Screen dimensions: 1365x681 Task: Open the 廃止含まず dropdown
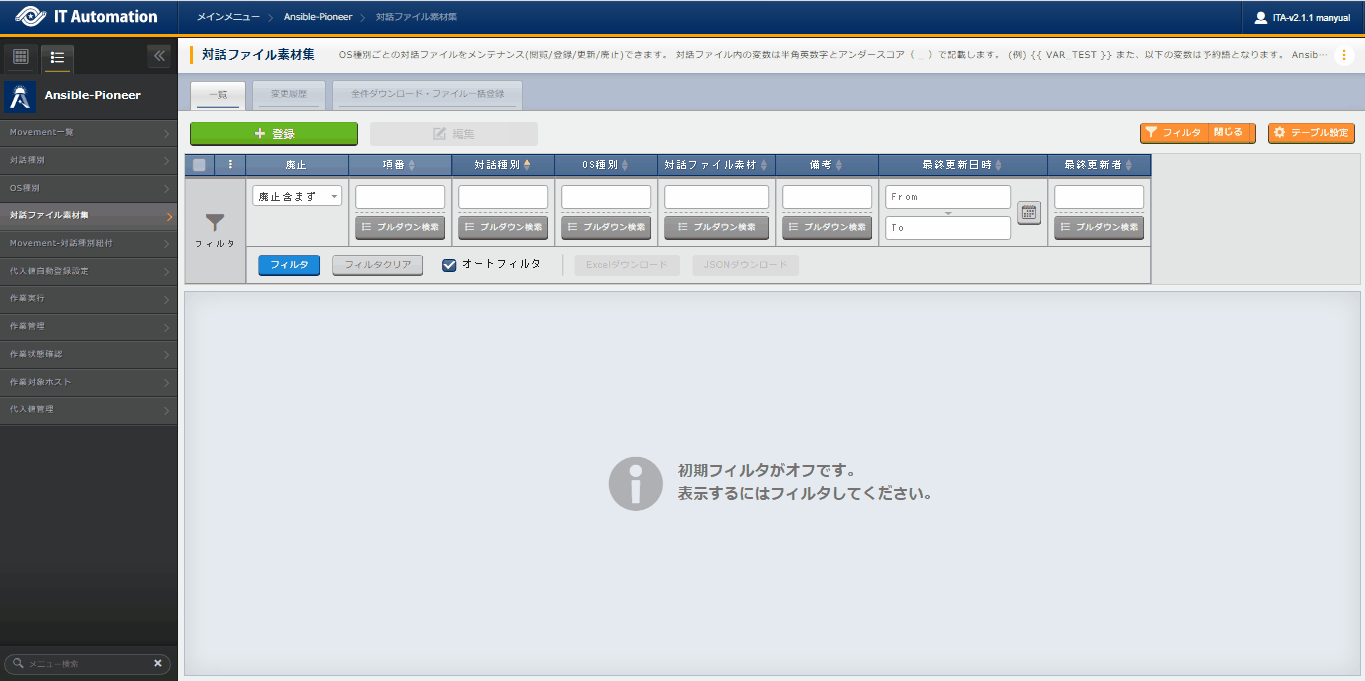click(x=297, y=197)
